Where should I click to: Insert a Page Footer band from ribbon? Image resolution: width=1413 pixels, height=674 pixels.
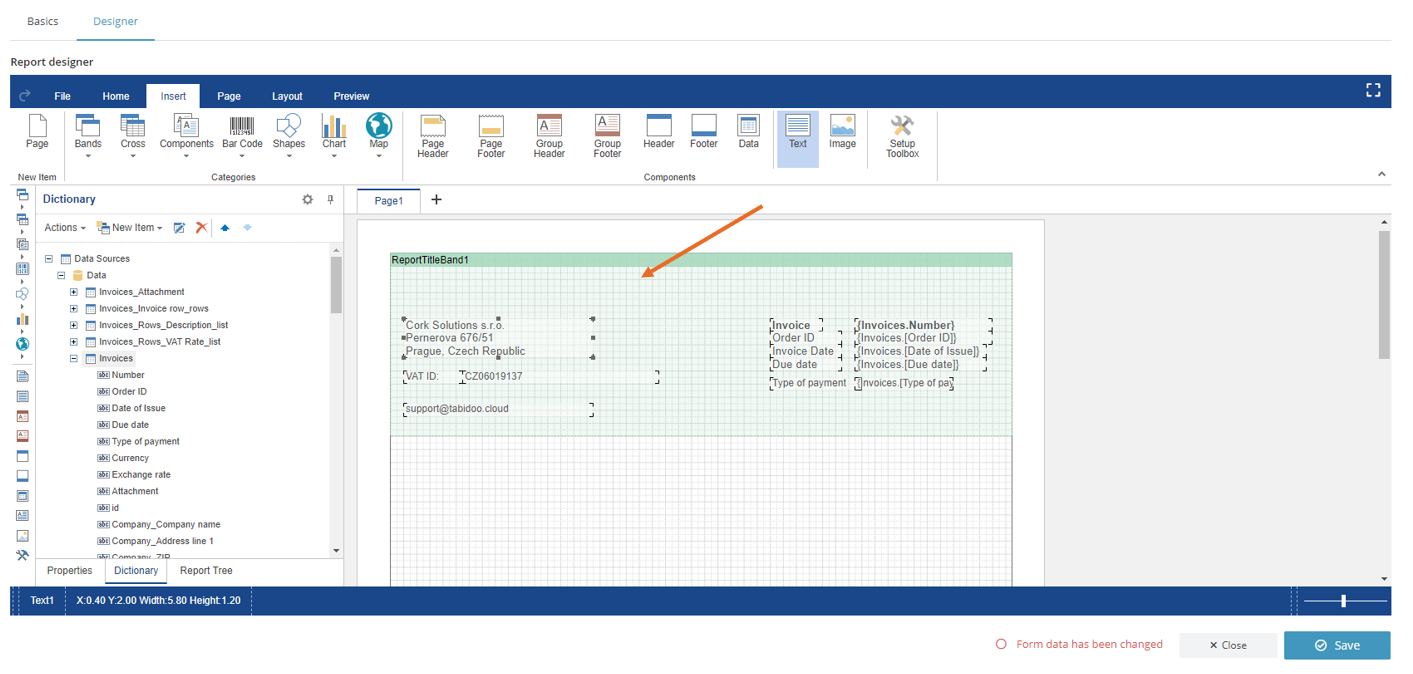coord(491,137)
